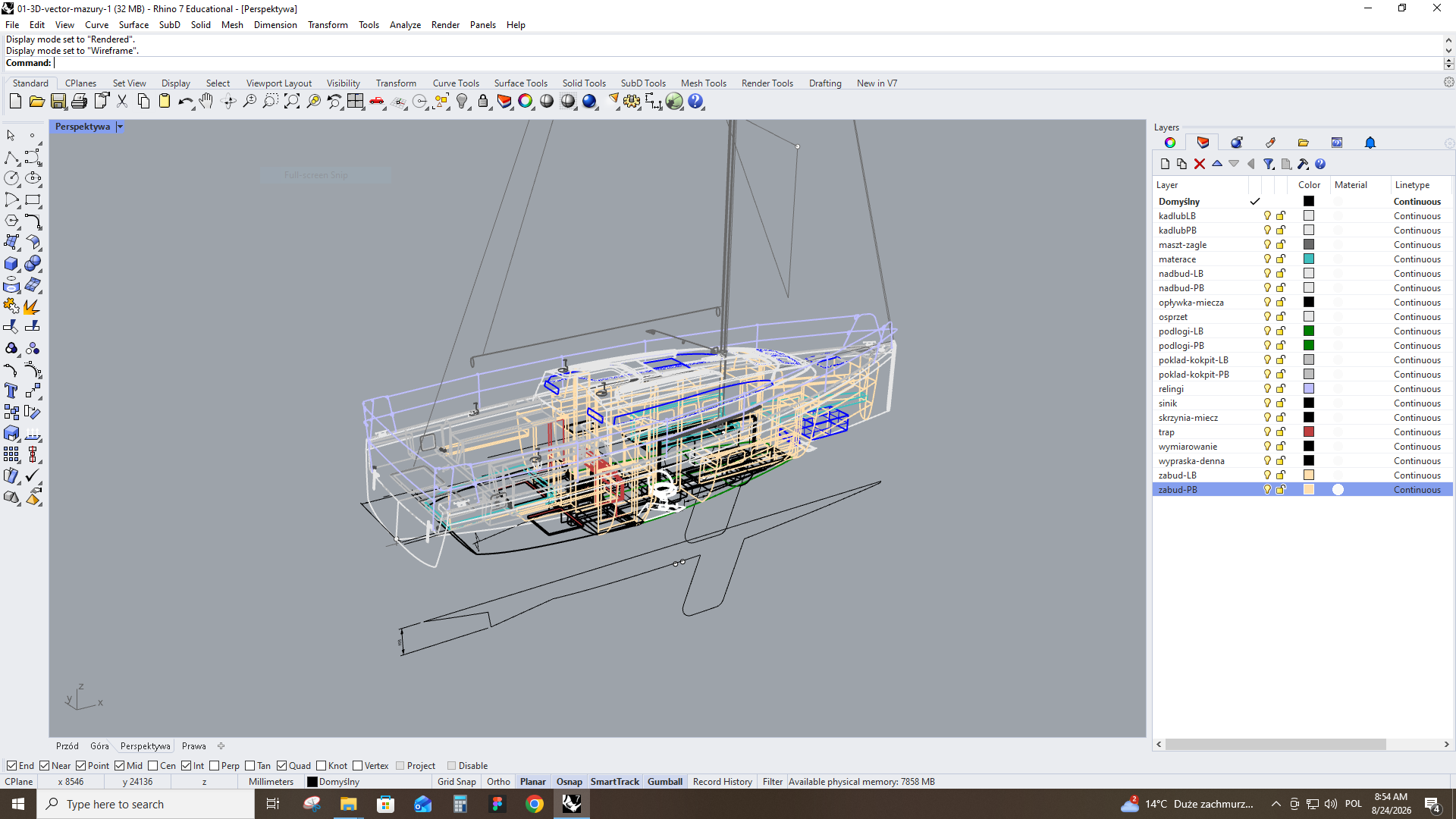Hide the relingi layer via lightbulb
This screenshot has height=819, width=1456.
1266,389
